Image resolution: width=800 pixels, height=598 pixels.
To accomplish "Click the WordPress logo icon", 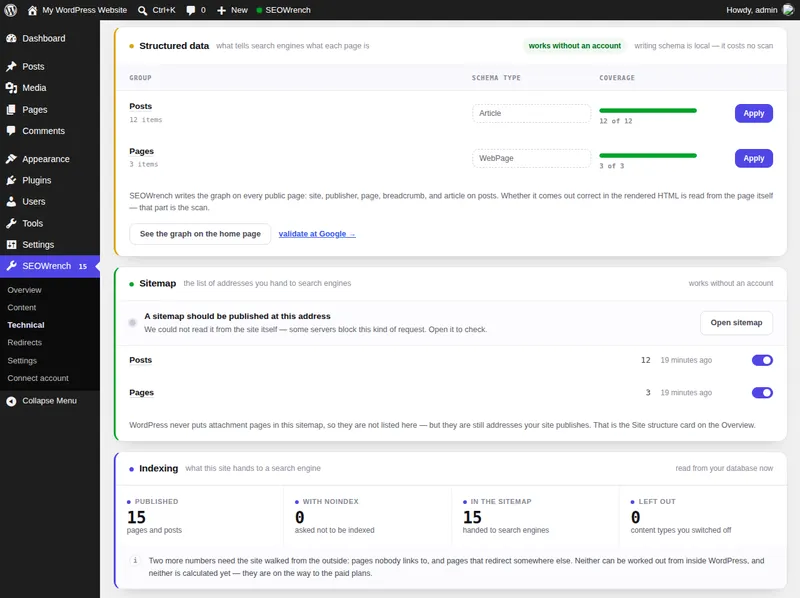I will 10,10.
